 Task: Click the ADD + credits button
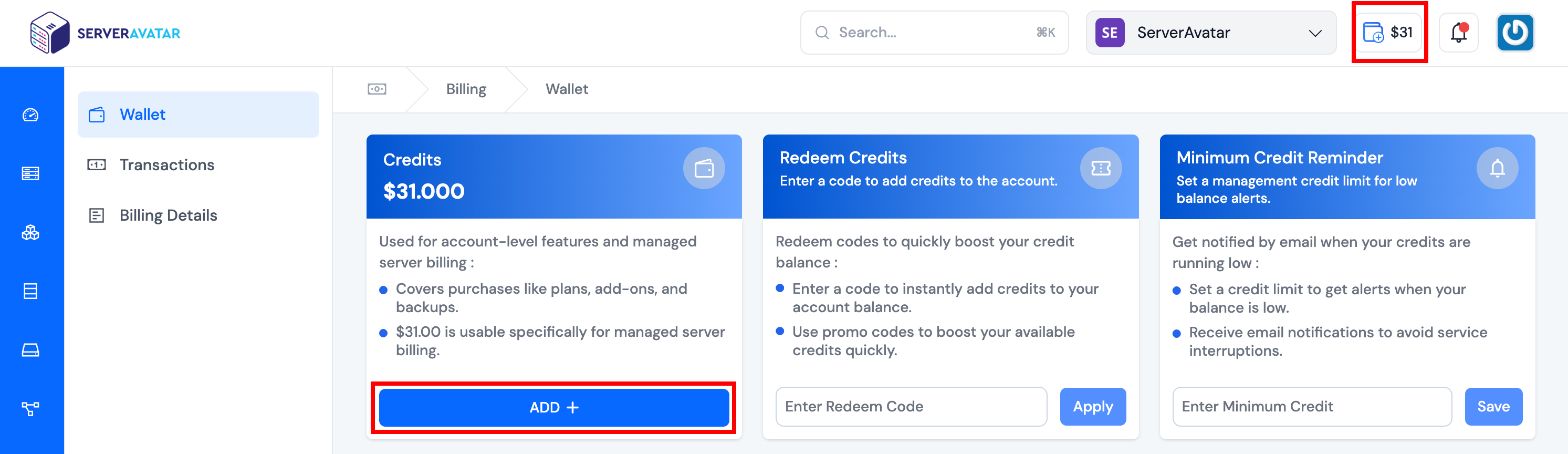(553, 407)
